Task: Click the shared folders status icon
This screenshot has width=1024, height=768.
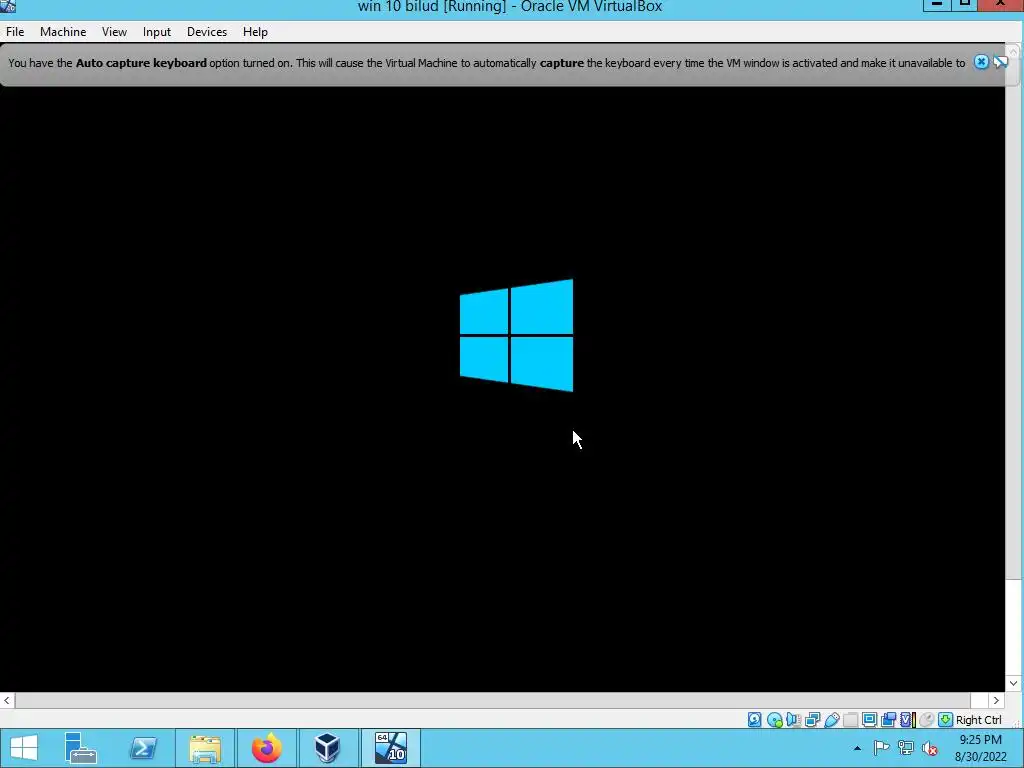Action: (x=850, y=720)
